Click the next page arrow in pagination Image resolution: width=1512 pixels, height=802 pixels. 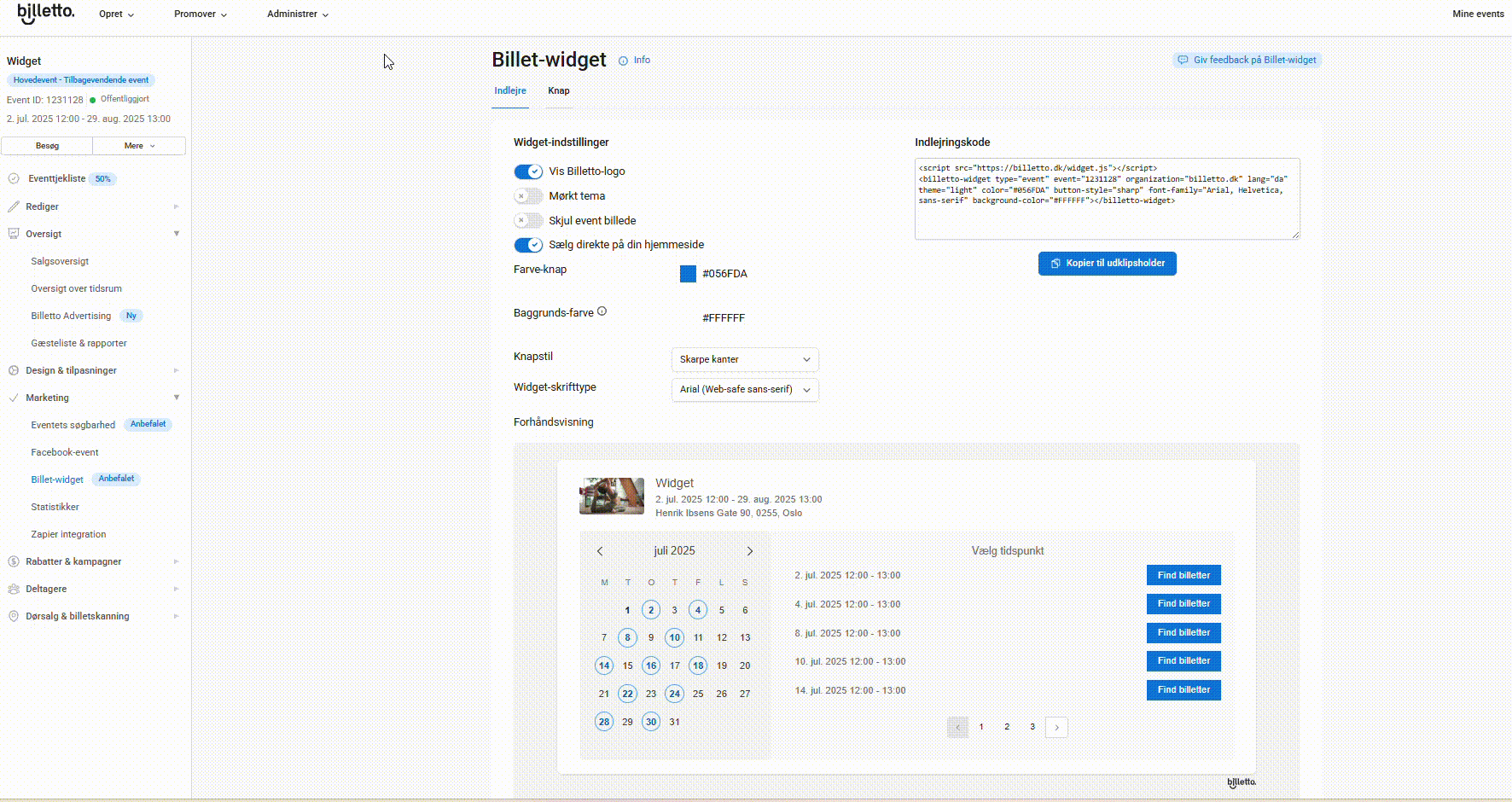point(1056,727)
